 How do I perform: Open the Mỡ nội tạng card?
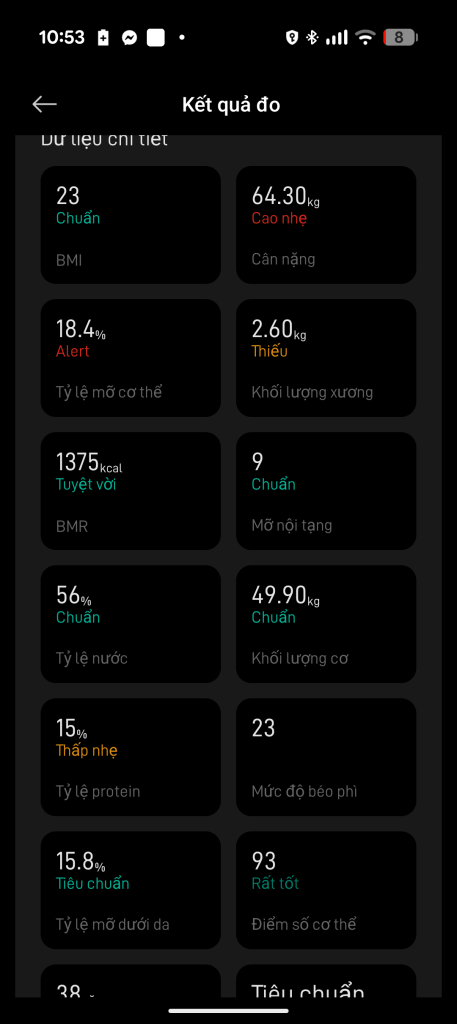point(326,491)
